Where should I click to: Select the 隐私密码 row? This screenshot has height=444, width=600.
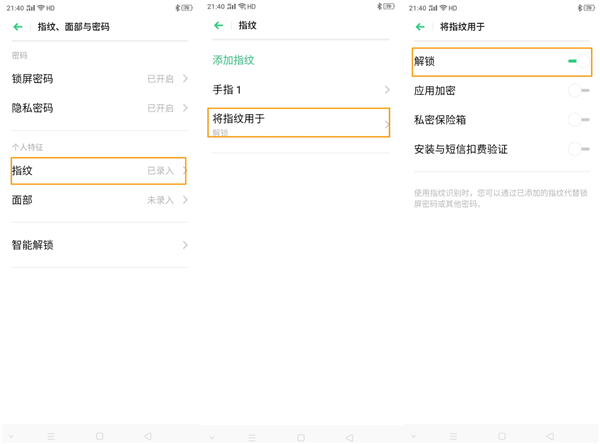(98, 108)
